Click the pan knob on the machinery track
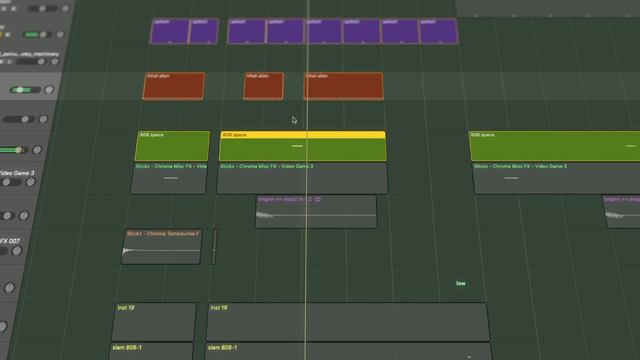This screenshot has width=640, height=360. (54, 62)
